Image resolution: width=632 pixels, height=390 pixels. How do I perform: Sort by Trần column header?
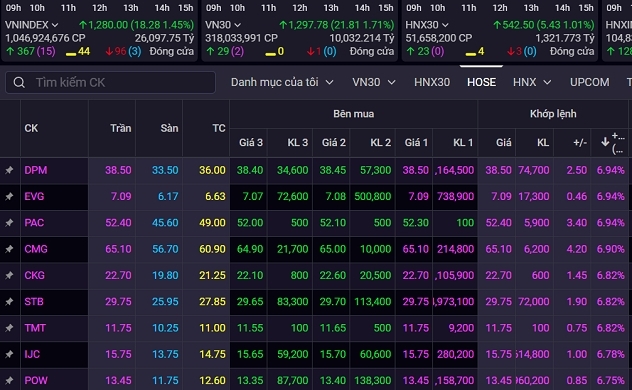[121, 128]
